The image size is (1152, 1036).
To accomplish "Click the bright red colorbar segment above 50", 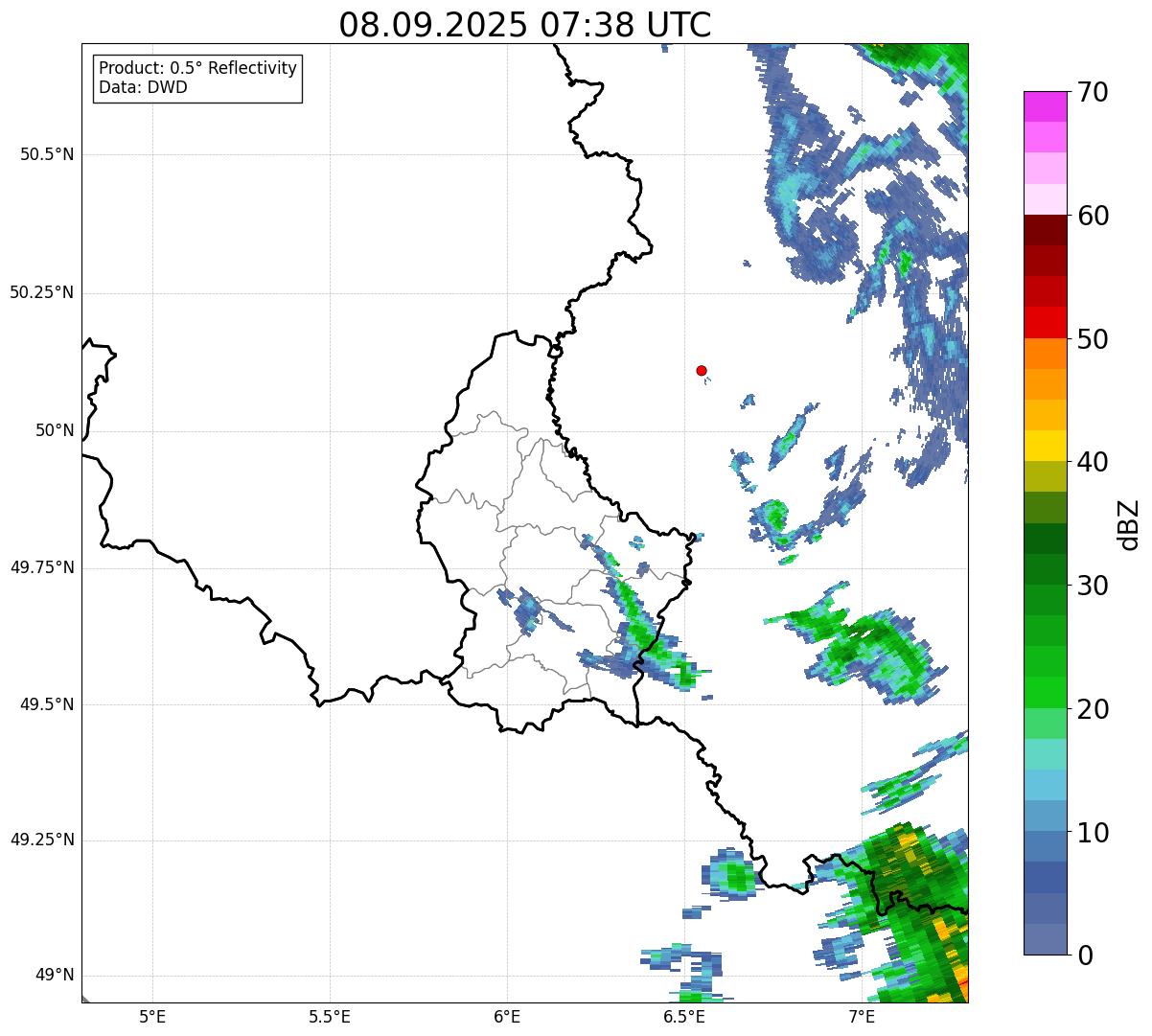I will point(1045,322).
